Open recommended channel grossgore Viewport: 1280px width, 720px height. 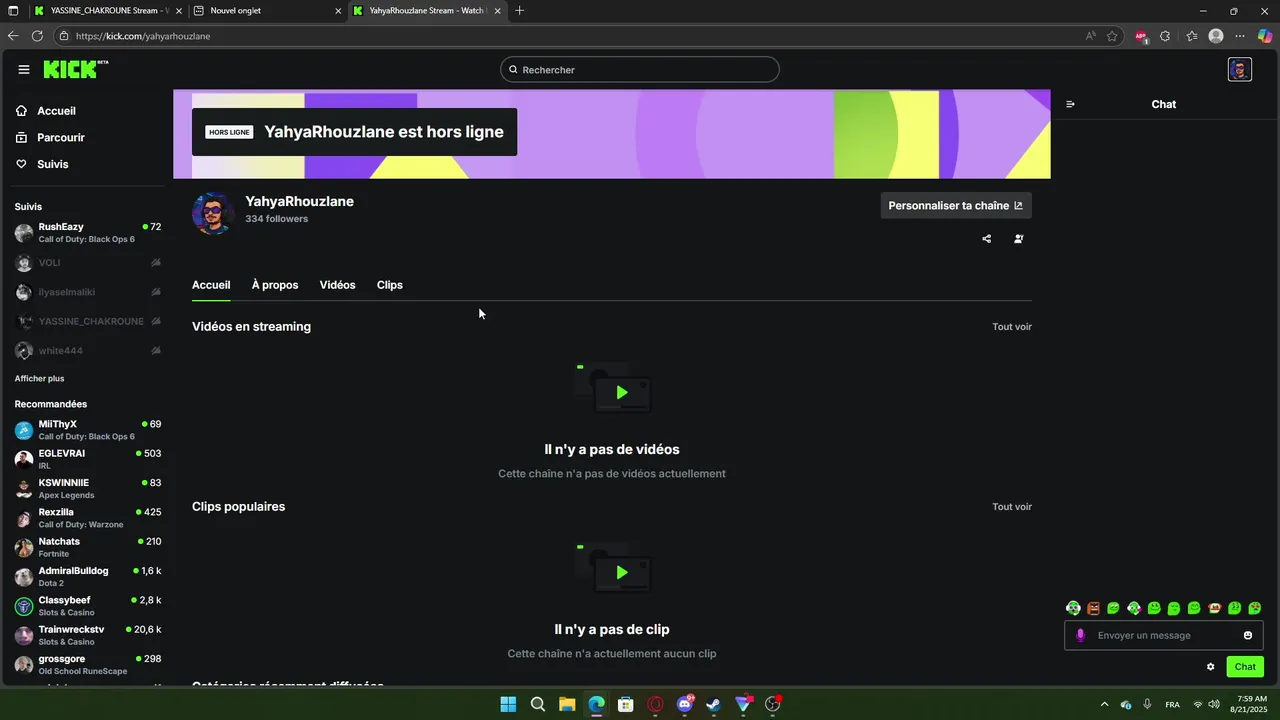[x=88, y=664]
